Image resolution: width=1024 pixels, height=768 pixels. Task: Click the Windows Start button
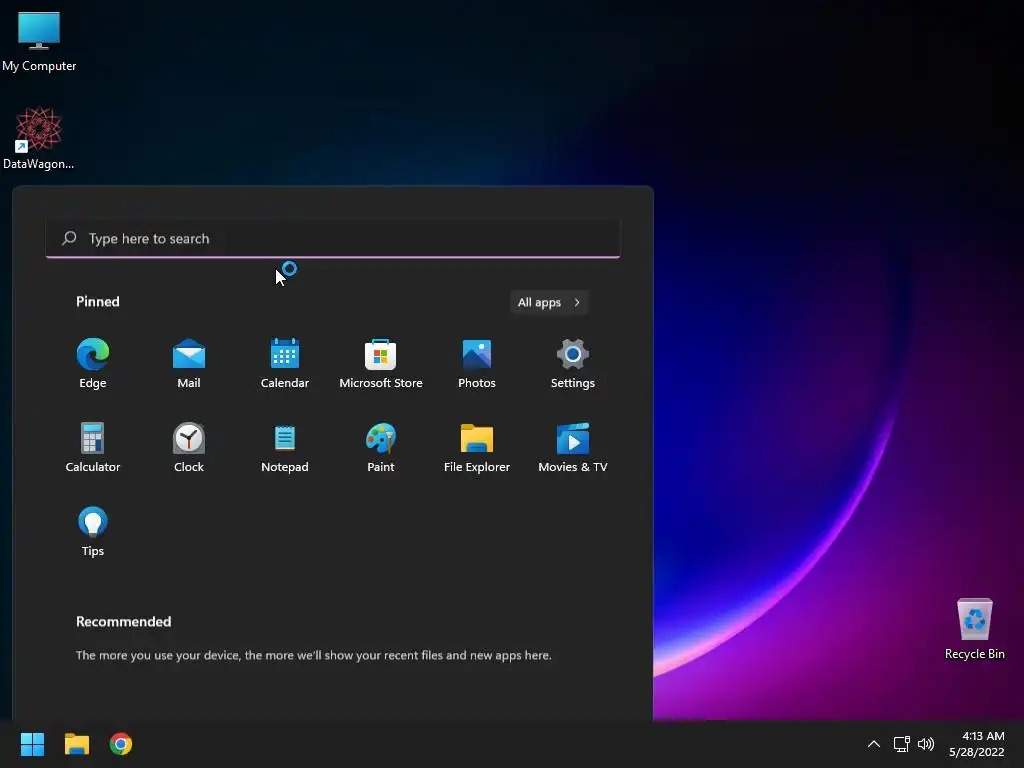click(x=32, y=744)
